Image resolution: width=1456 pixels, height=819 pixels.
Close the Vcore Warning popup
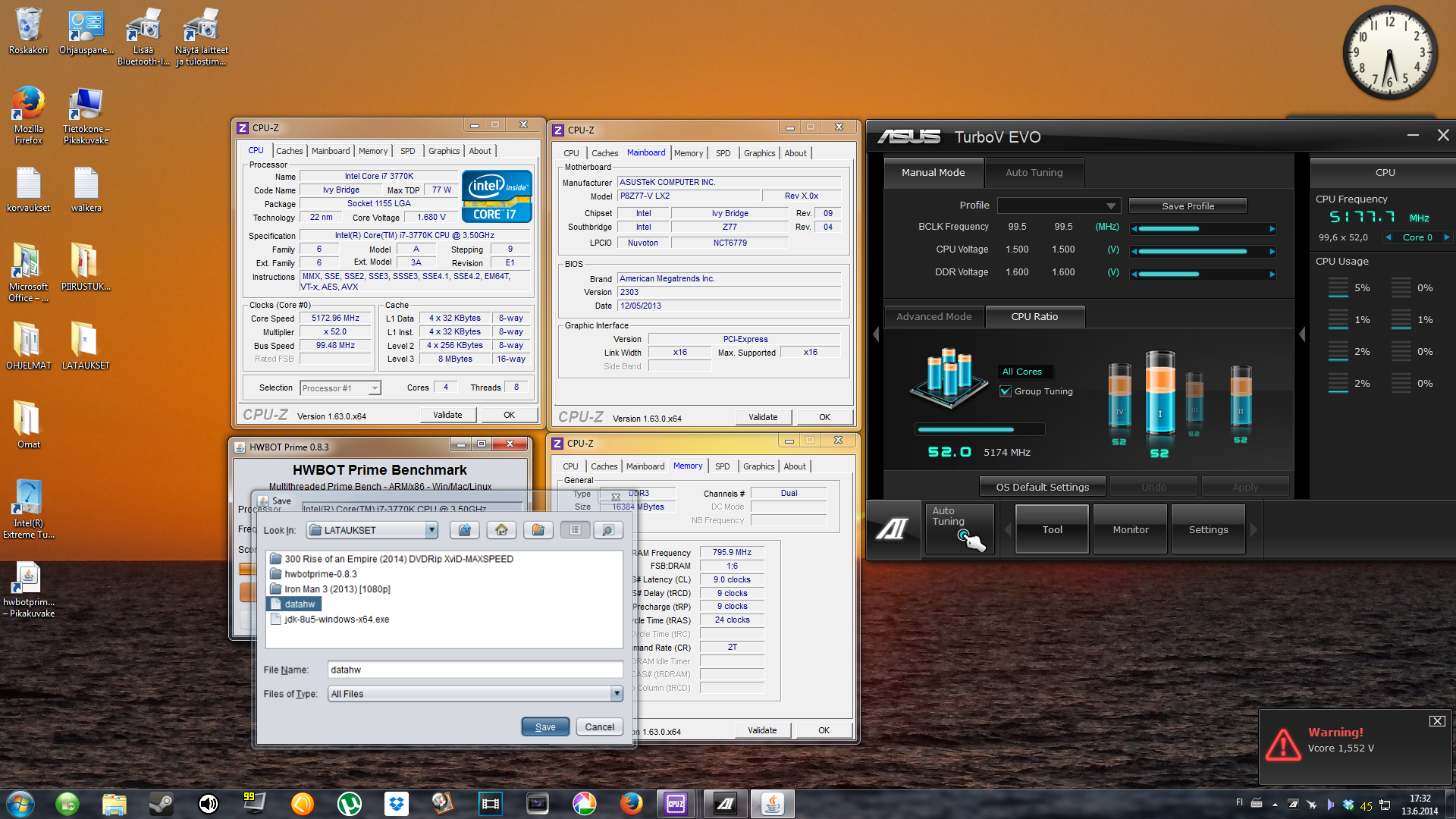pos(1436,721)
